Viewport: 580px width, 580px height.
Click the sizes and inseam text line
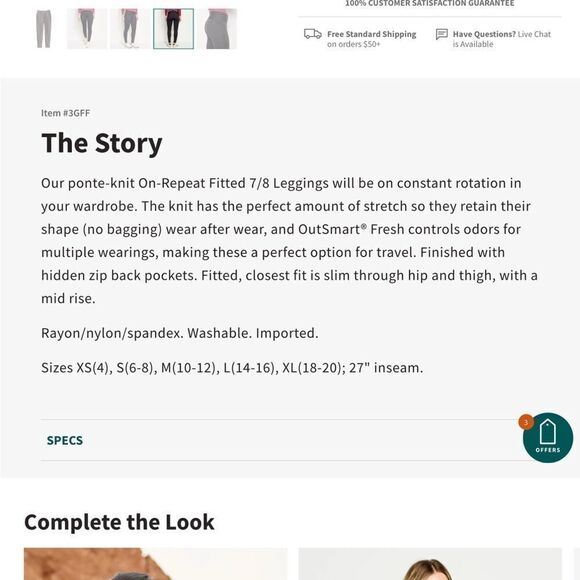point(232,368)
